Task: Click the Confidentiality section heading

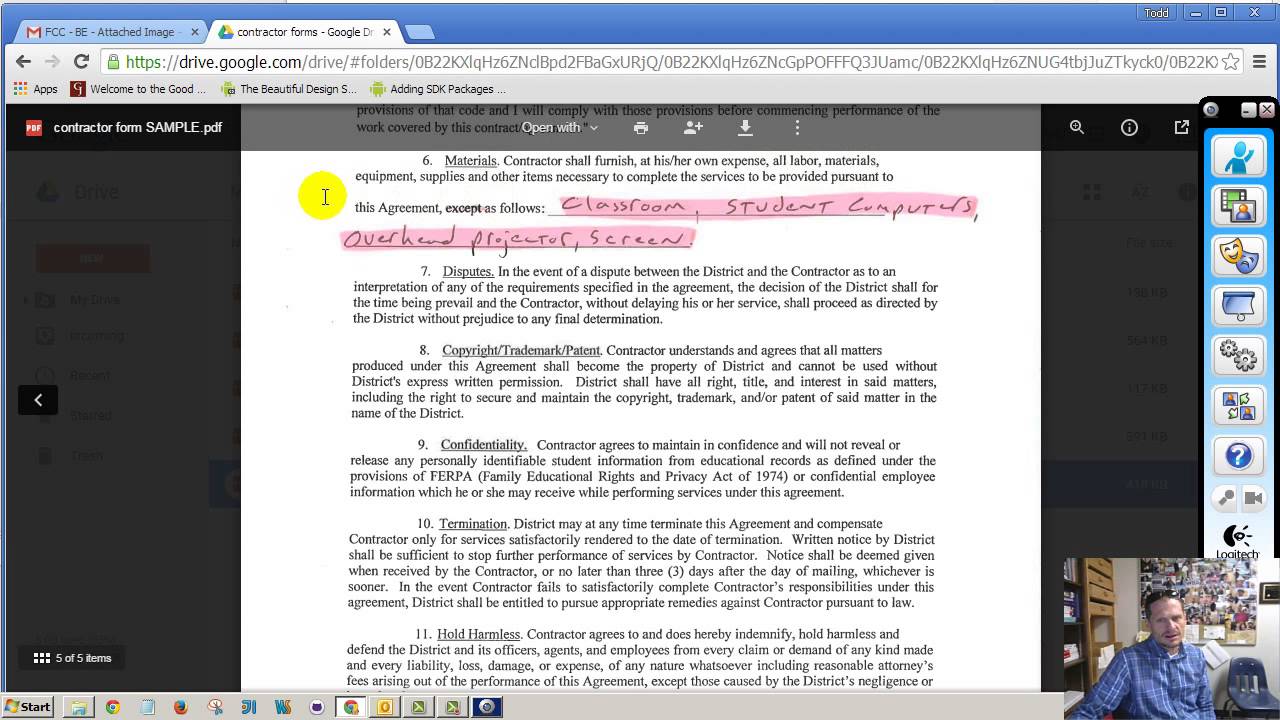Action: click(x=483, y=445)
